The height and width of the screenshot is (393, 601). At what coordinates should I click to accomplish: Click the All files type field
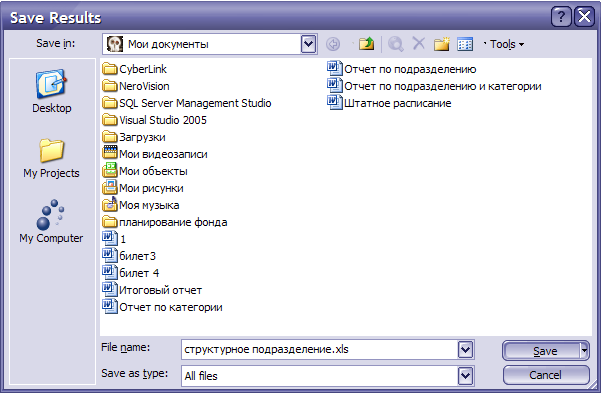point(319,376)
